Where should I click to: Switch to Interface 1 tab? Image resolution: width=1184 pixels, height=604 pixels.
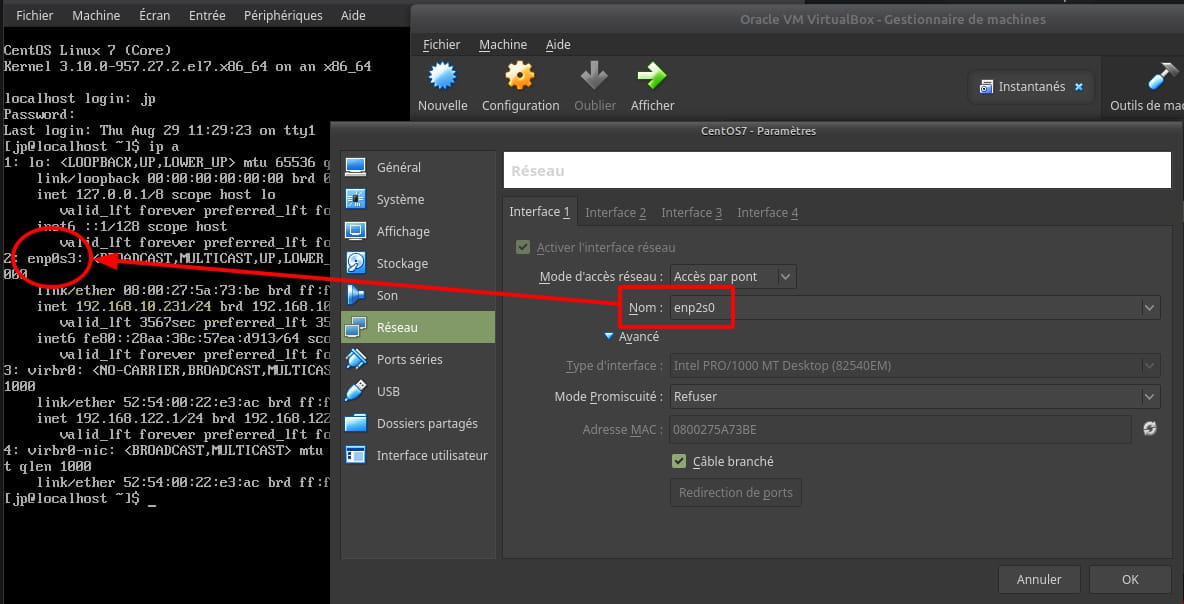point(540,212)
